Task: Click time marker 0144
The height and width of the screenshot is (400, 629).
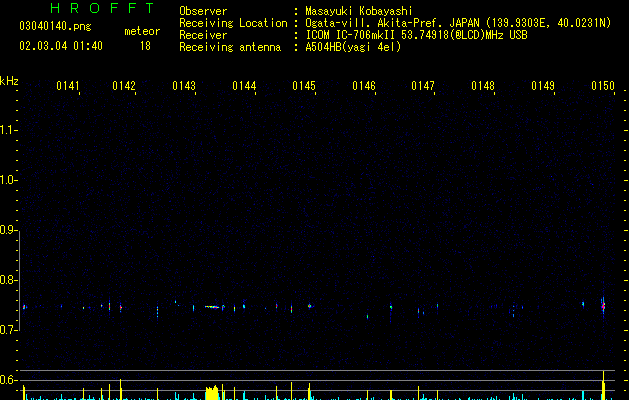Action: tap(244, 86)
